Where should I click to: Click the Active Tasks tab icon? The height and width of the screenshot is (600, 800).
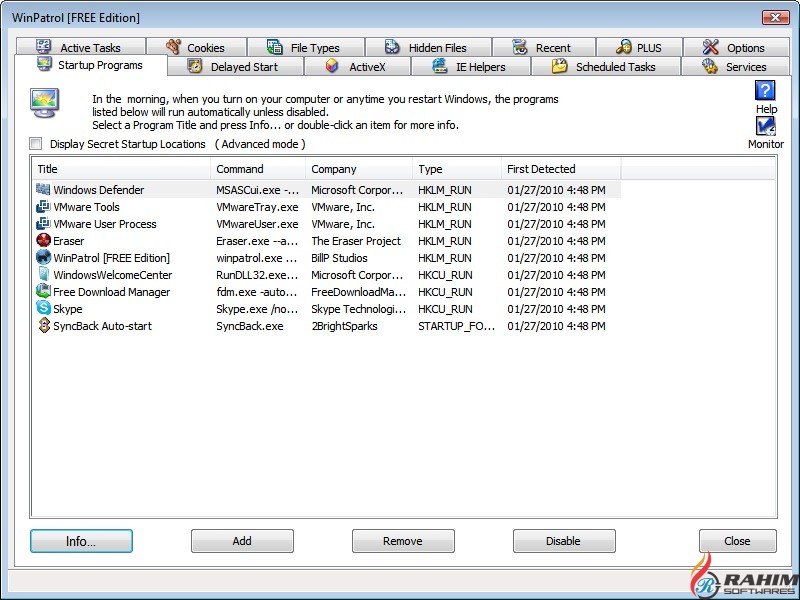(43, 47)
